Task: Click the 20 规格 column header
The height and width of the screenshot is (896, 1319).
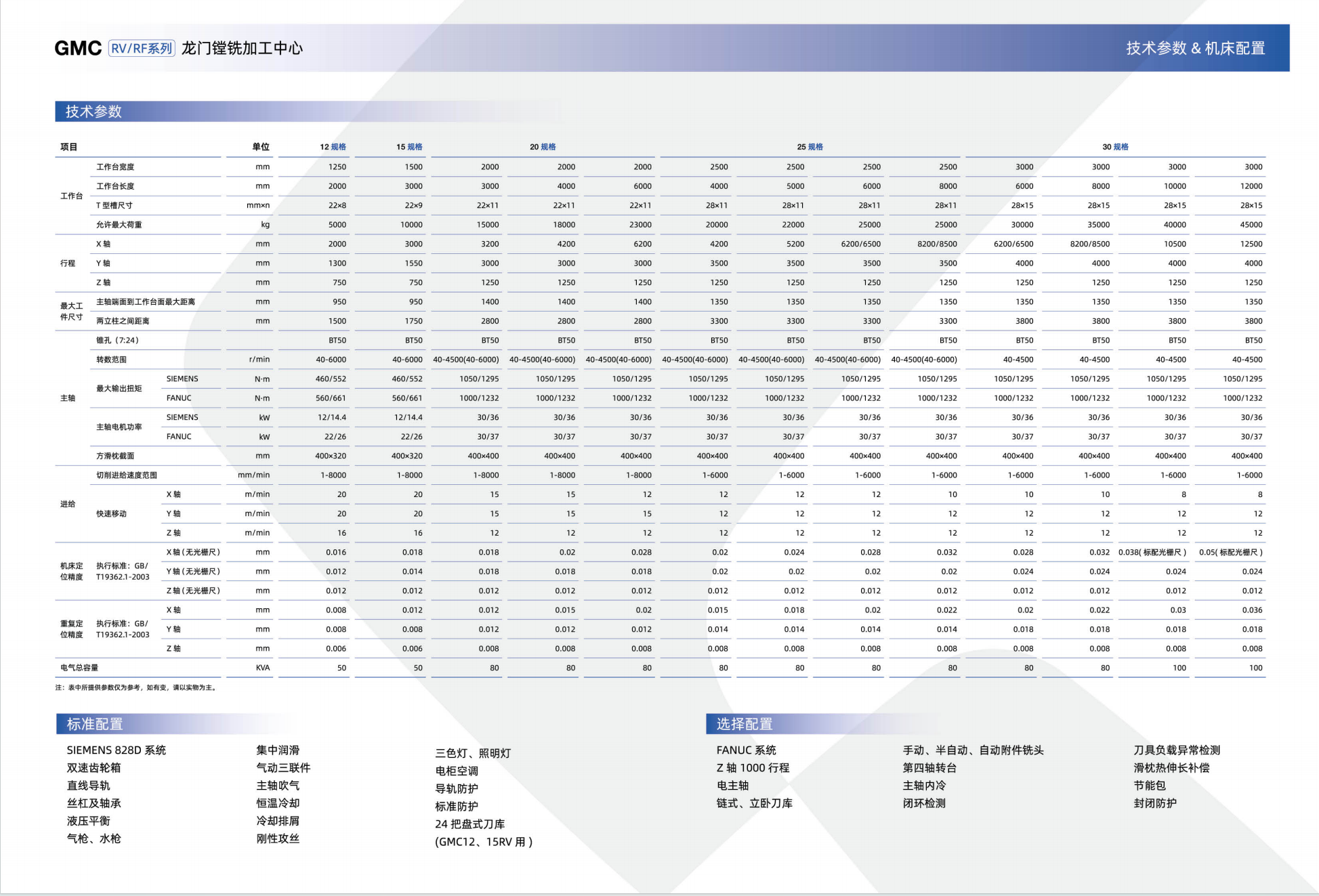Action: click(543, 147)
